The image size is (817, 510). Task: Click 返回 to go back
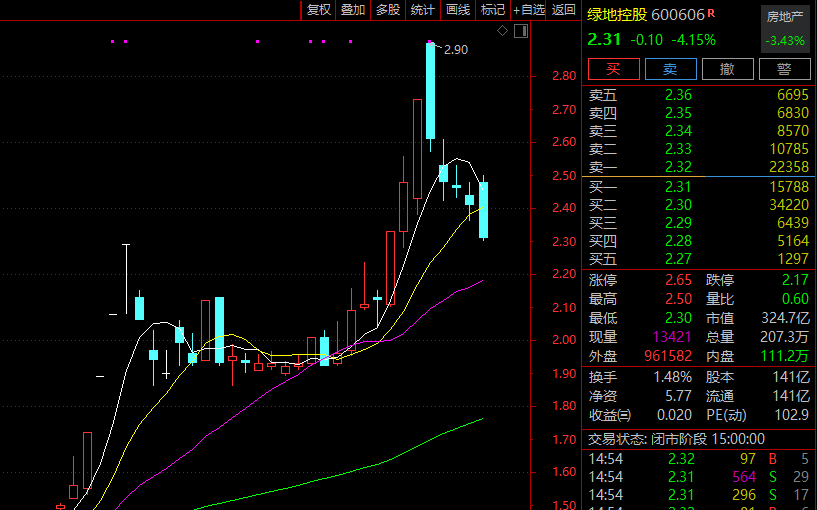(563, 10)
